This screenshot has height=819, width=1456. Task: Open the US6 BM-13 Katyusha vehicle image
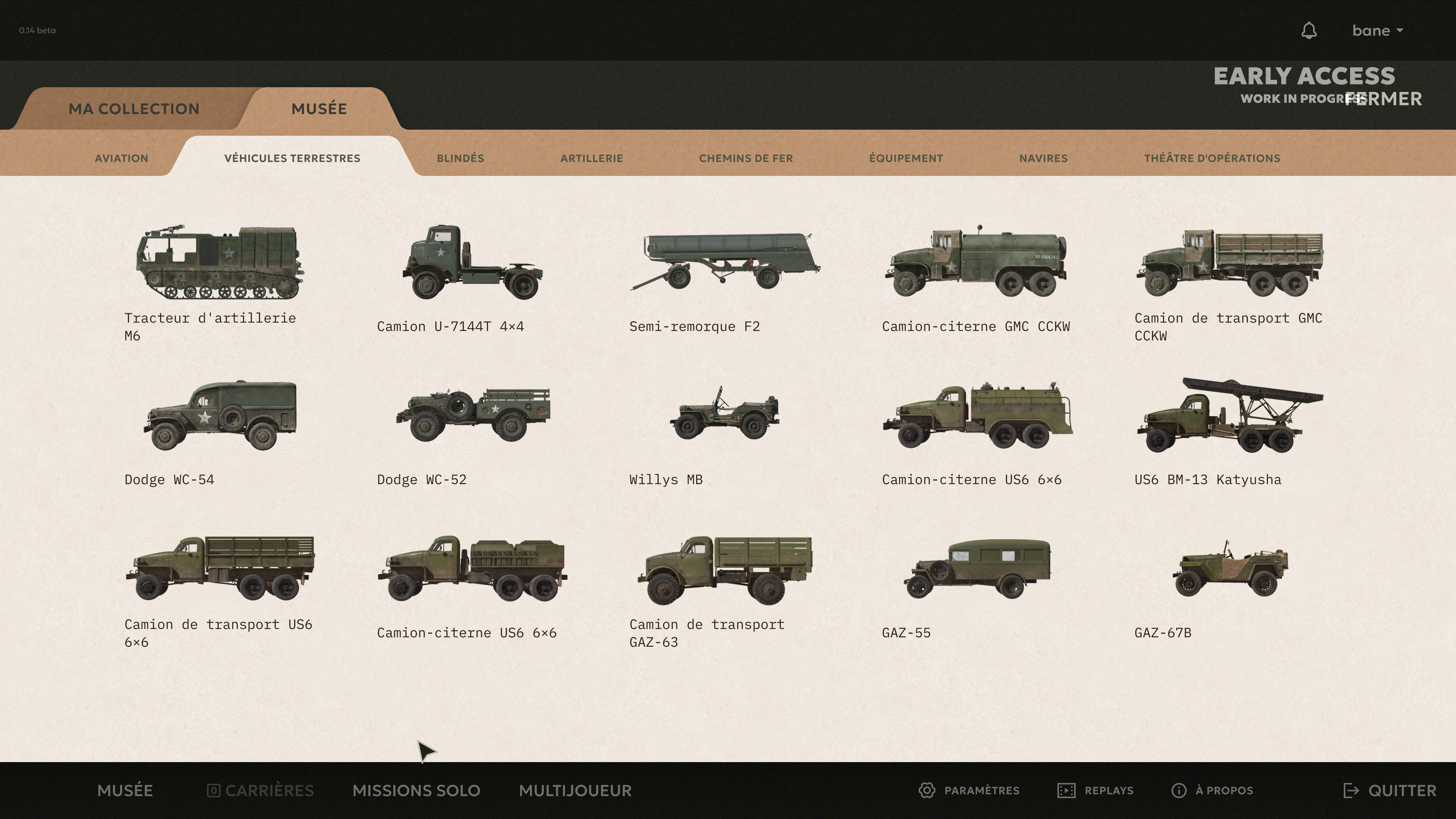click(1230, 415)
